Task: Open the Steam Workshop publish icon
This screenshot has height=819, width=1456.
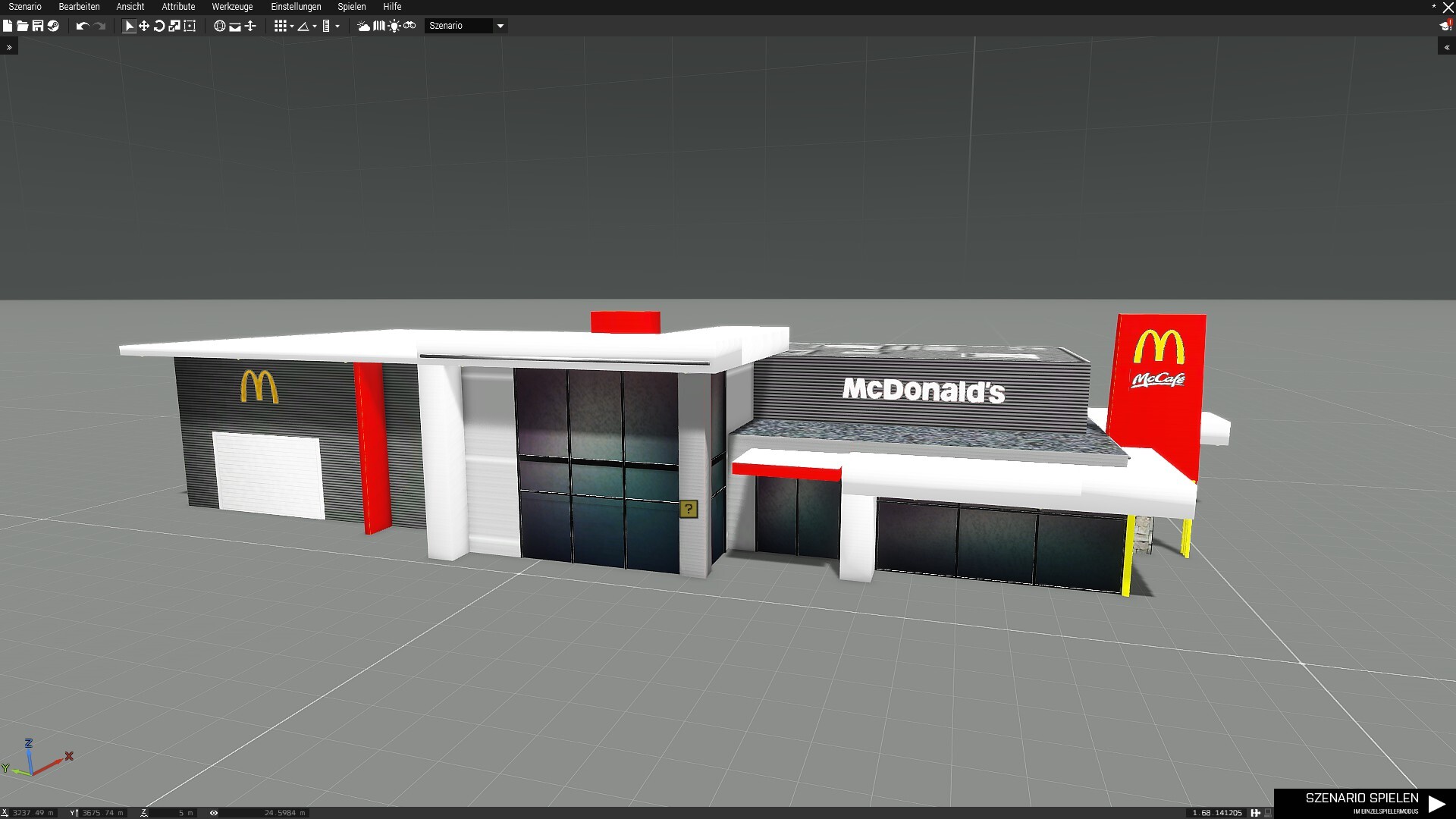Action: pos(53,26)
